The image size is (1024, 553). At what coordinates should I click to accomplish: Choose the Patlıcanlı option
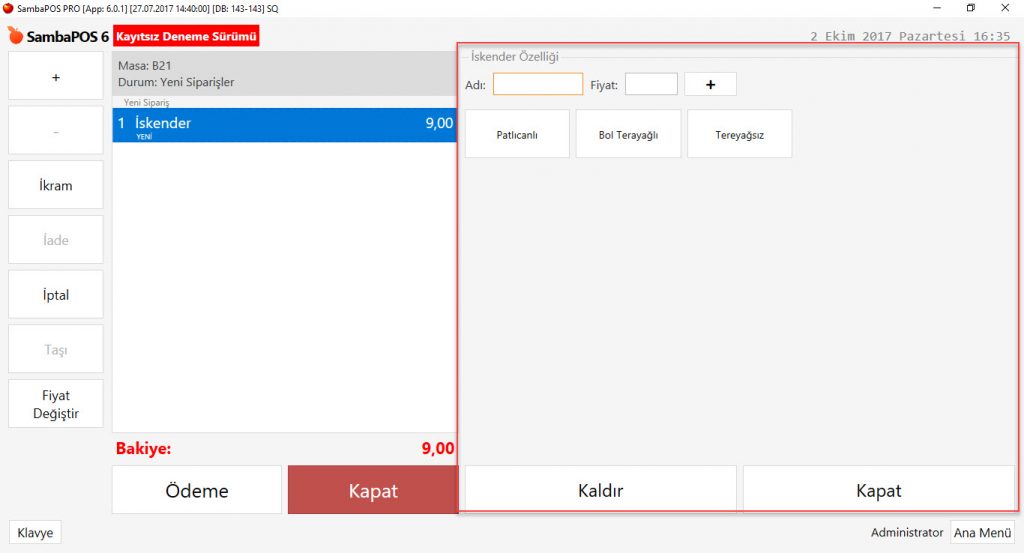click(x=517, y=135)
